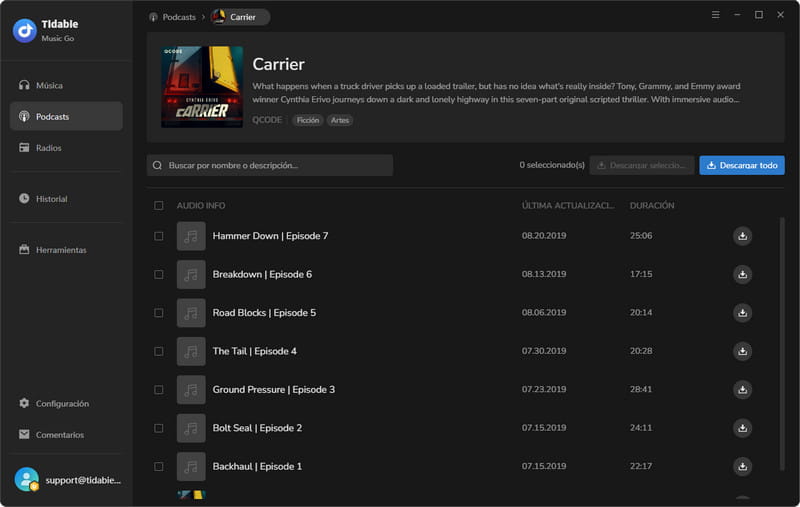
Task: Click the date 08.20.2019
Action: pos(544,236)
